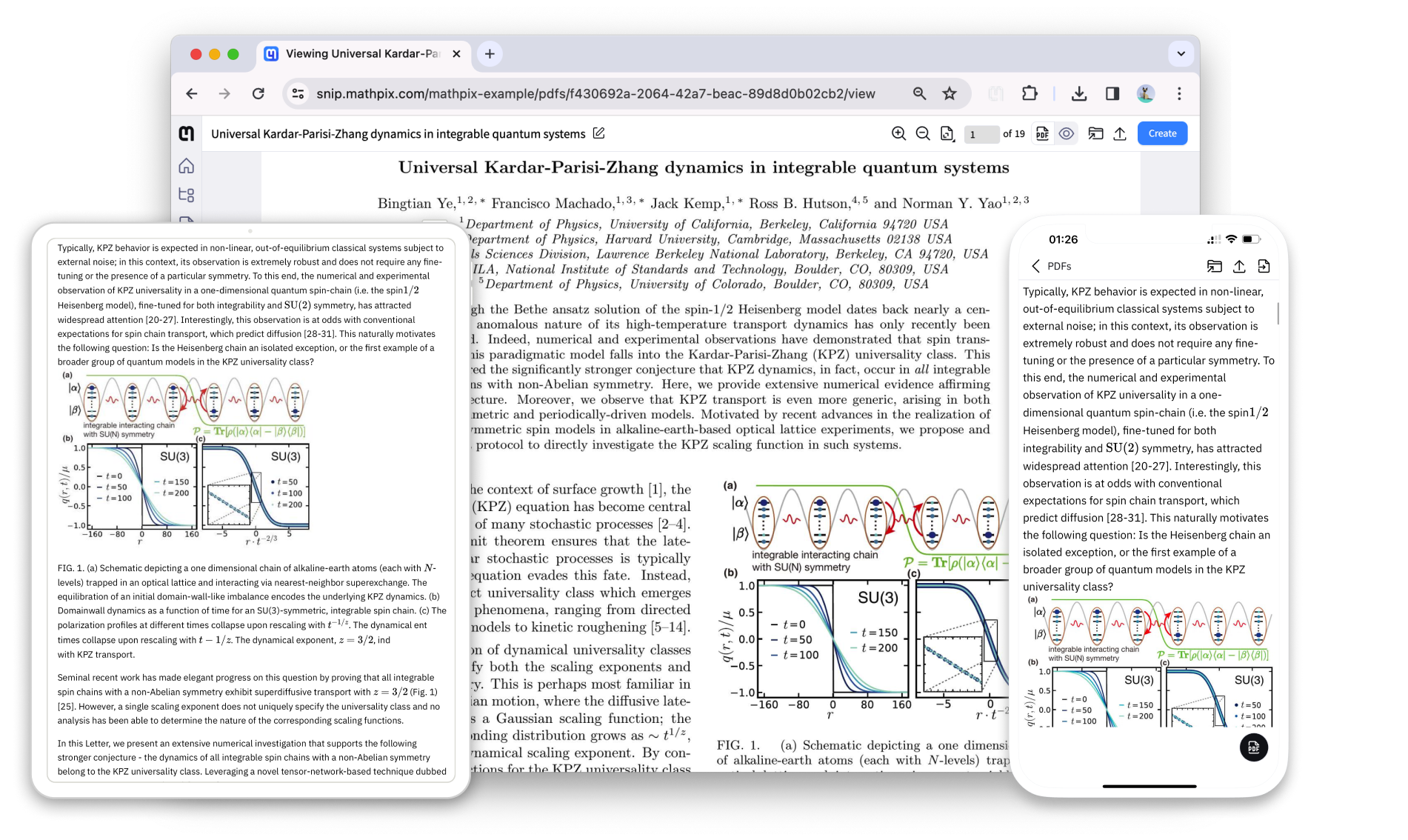Click the faded Mathpix extension icon

coord(996,93)
